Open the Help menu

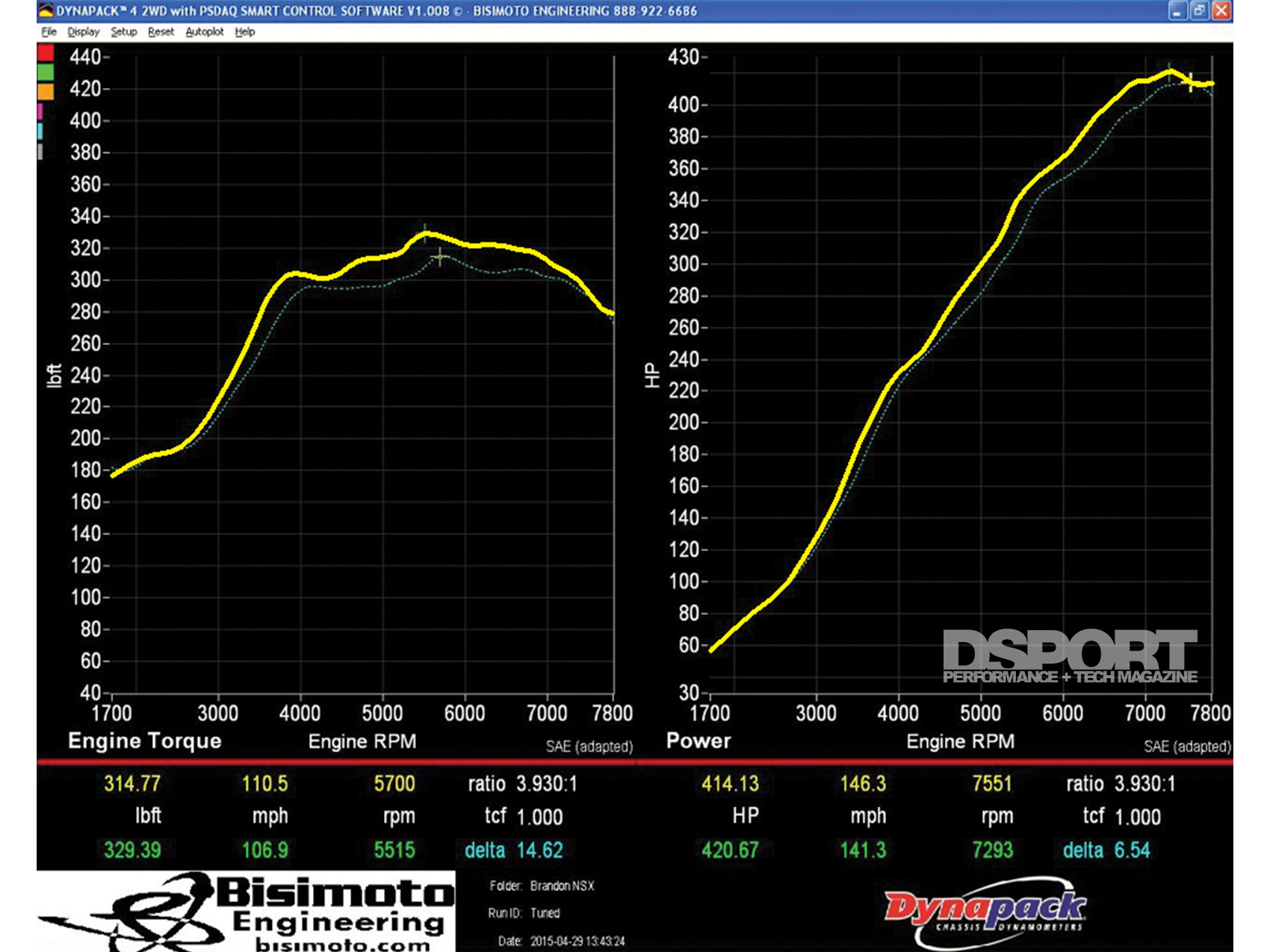(x=244, y=31)
